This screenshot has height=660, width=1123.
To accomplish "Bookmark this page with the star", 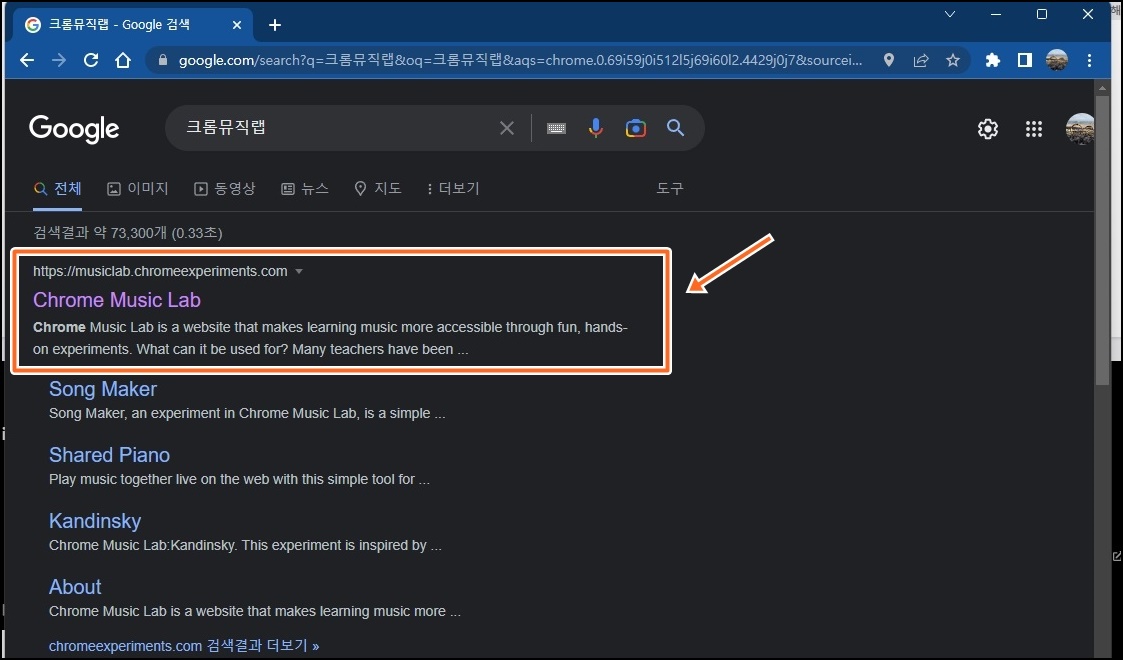I will 953,60.
